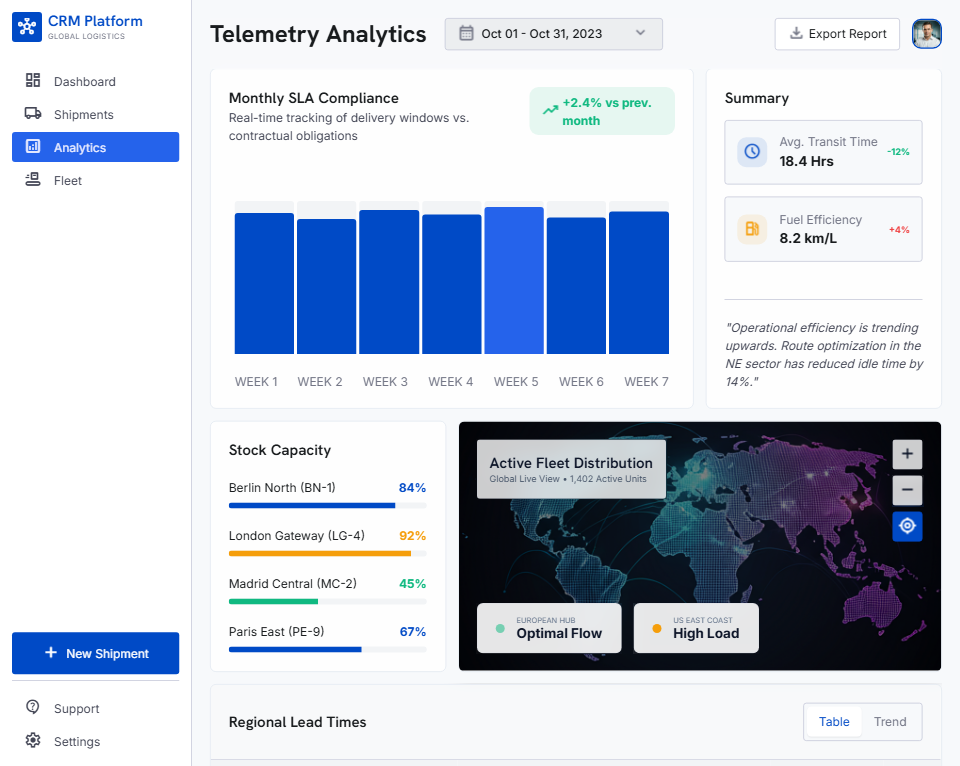The image size is (960, 766).
Task: Select the Analytics menu item
Action: click(96, 147)
